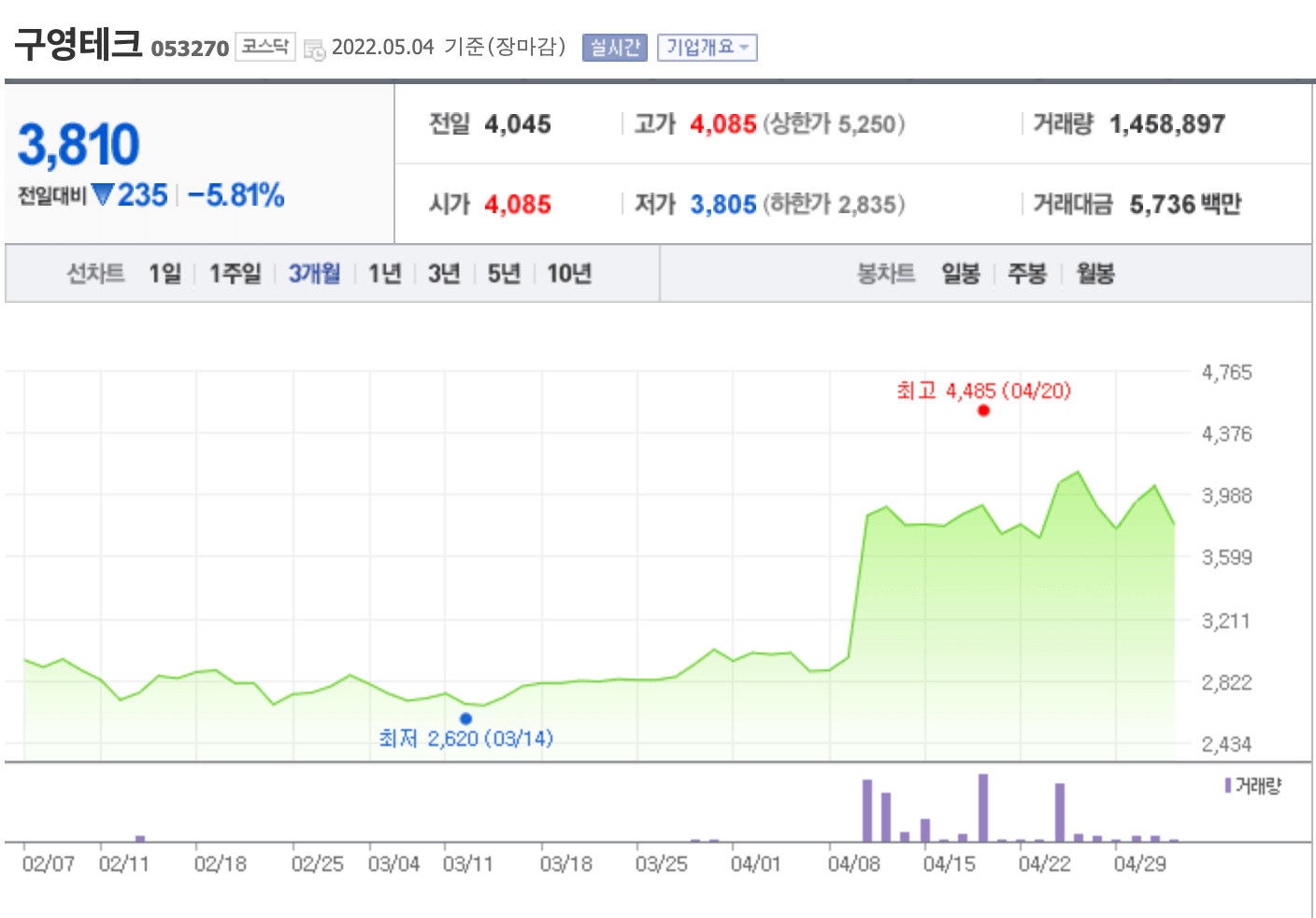
Task: Show the 일봉 daily candle chart
Action: (x=961, y=274)
